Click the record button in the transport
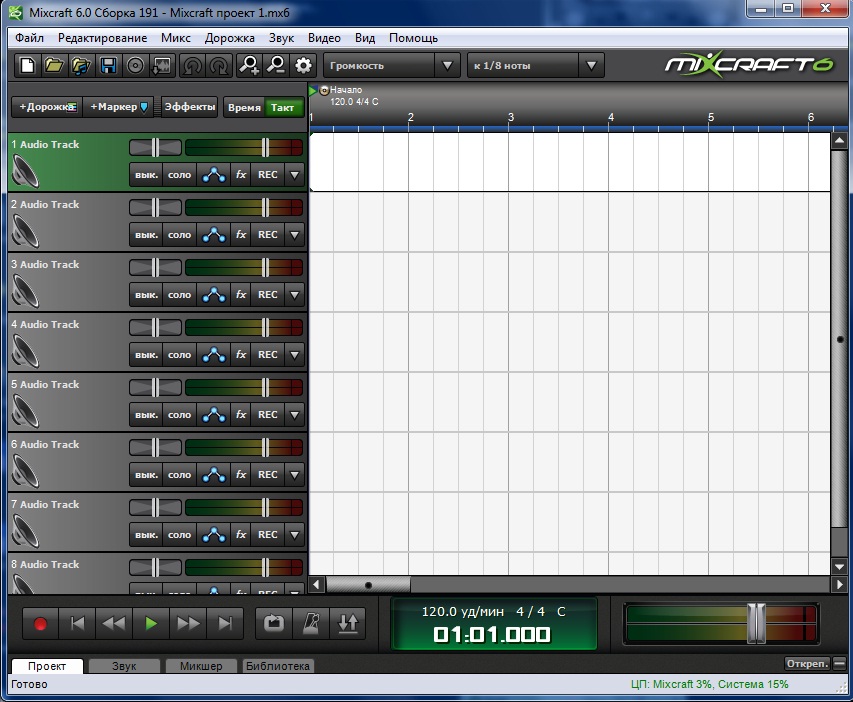This screenshot has height=702, width=853. [x=40, y=624]
